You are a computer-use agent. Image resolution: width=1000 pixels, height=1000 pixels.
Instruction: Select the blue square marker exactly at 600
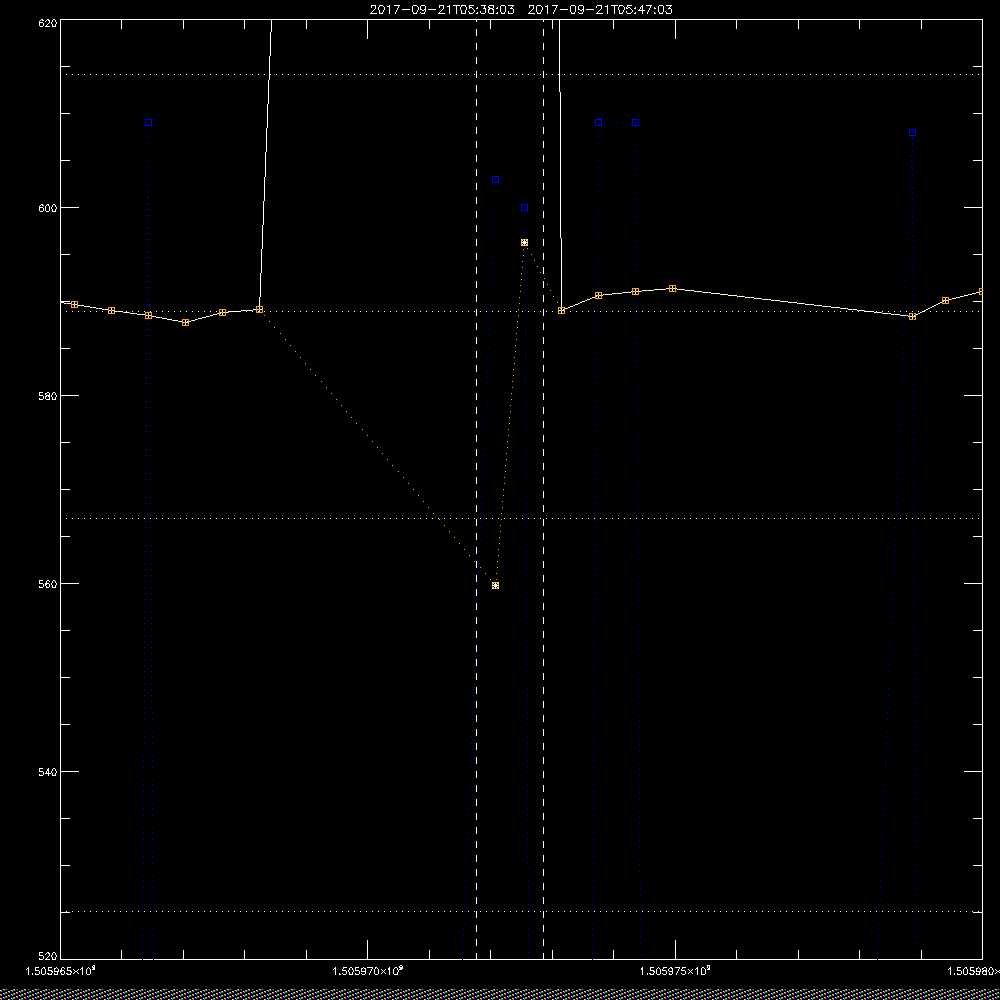(x=524, y=207)
